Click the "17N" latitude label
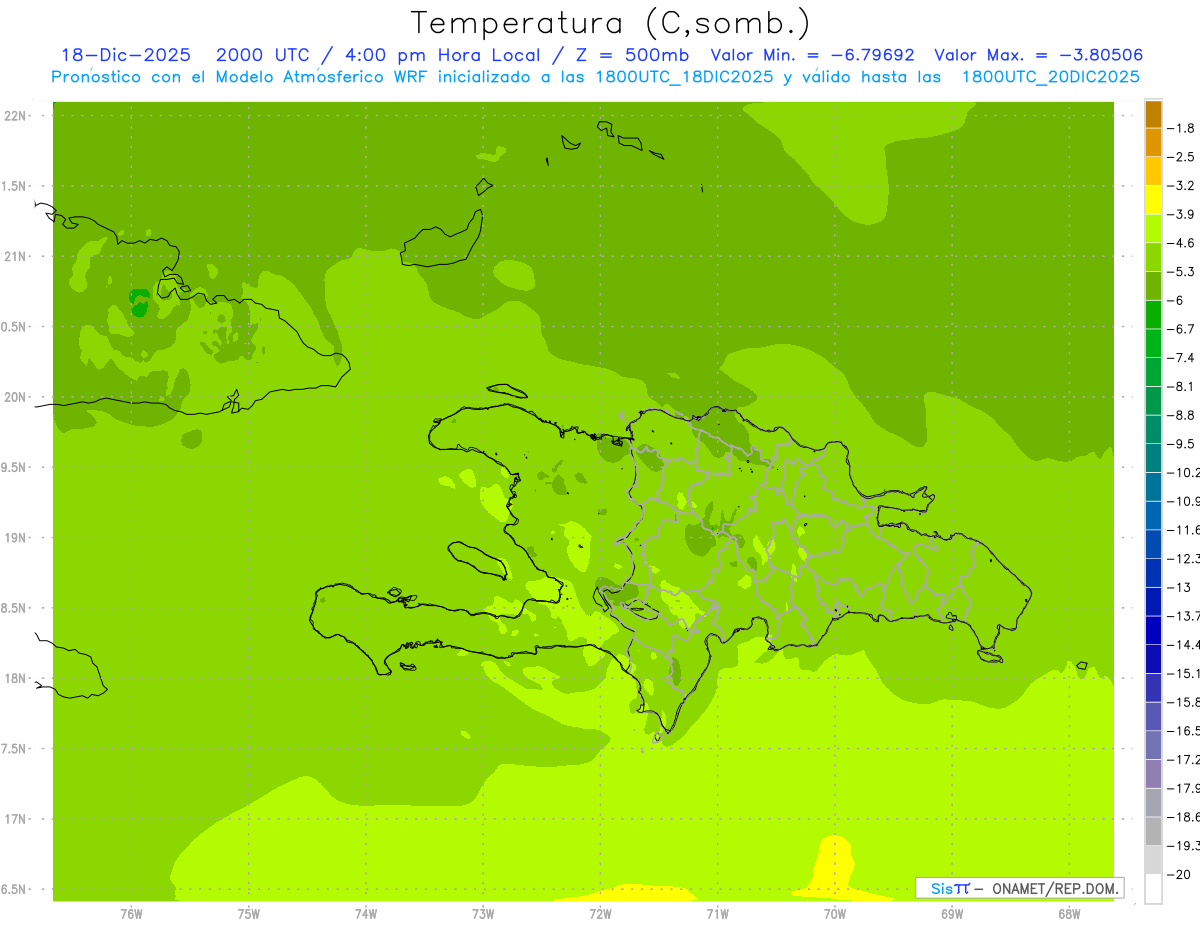The height and width of the screenshot is (927, 1200). pos(16,819)
